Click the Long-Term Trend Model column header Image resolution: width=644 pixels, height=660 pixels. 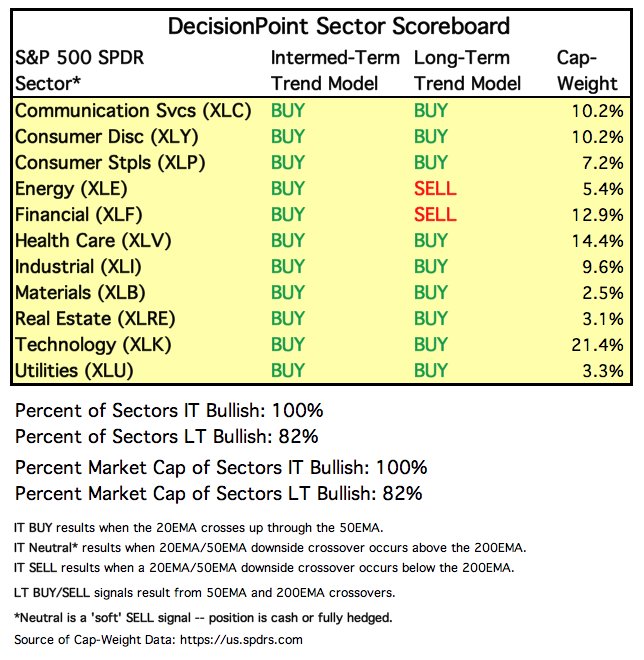(x=467, y=71)
